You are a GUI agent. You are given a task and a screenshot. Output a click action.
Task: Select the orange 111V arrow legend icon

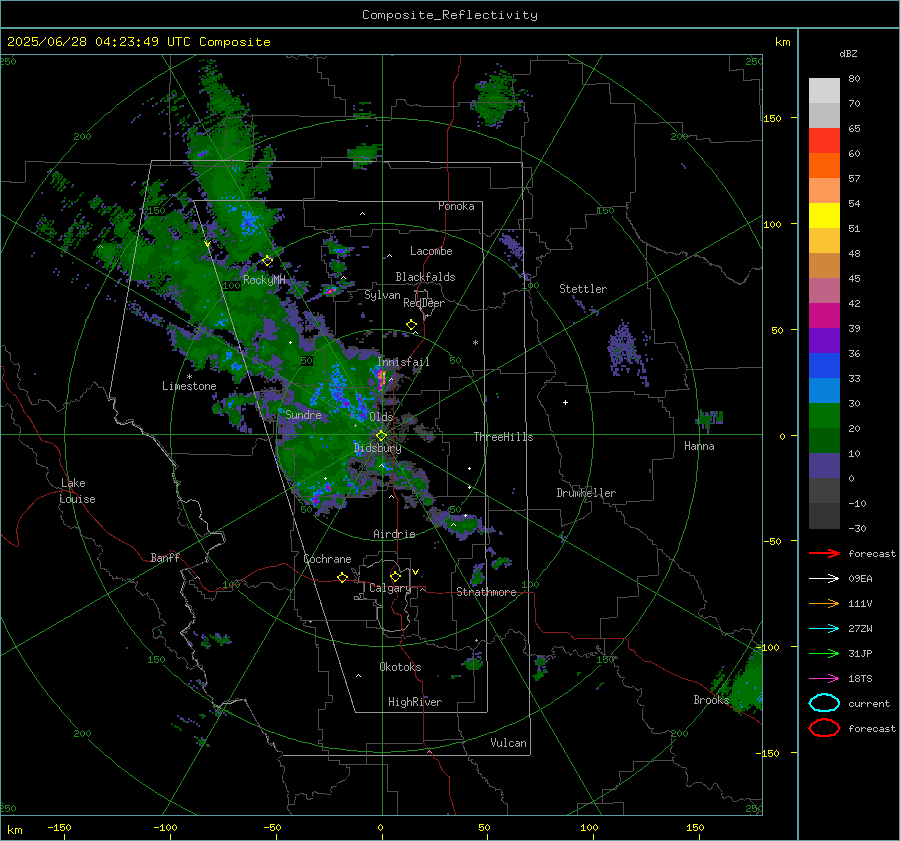tap(824, 603)
